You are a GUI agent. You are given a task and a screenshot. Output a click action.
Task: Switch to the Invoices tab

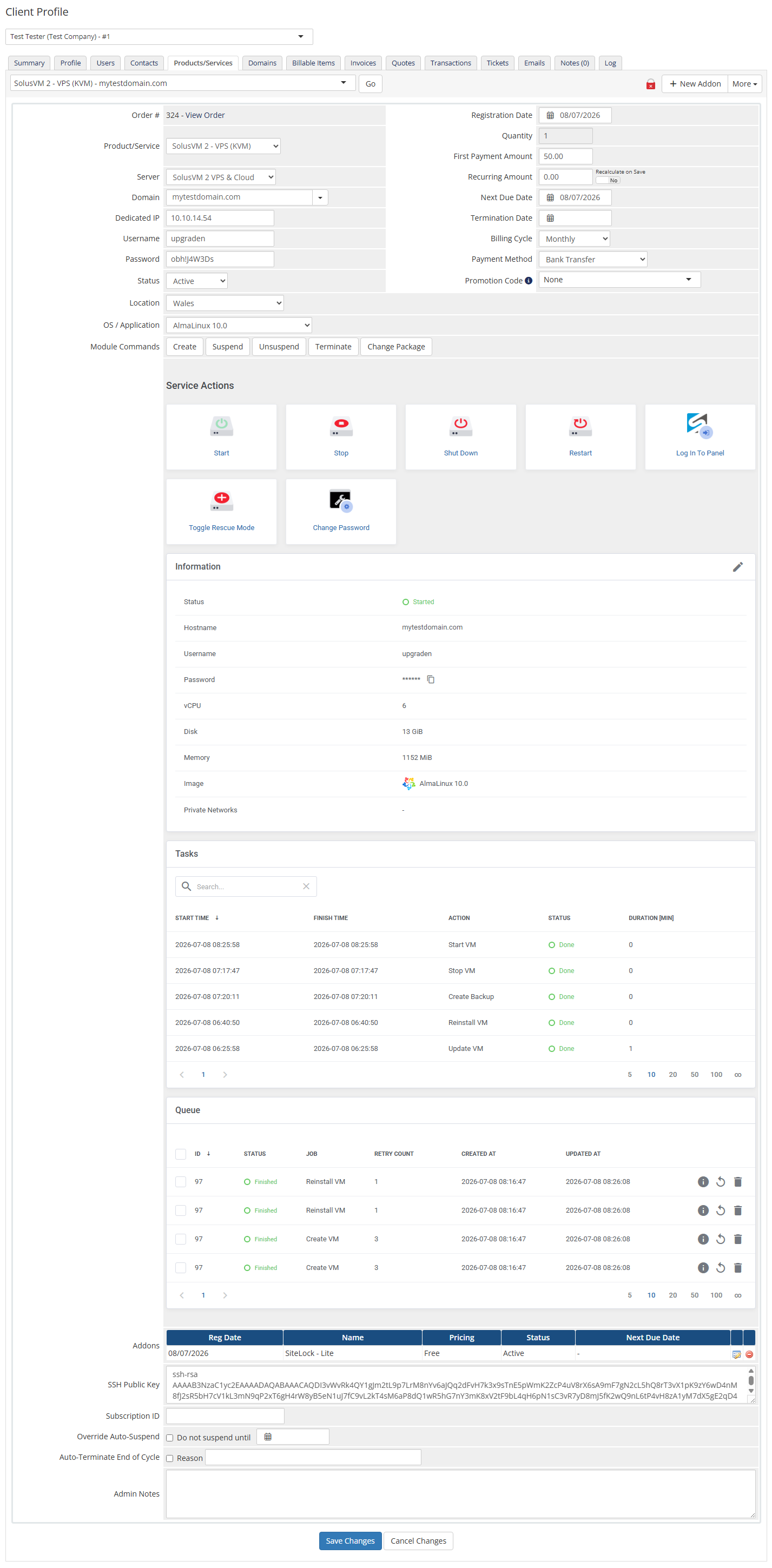tap(363, 63)
